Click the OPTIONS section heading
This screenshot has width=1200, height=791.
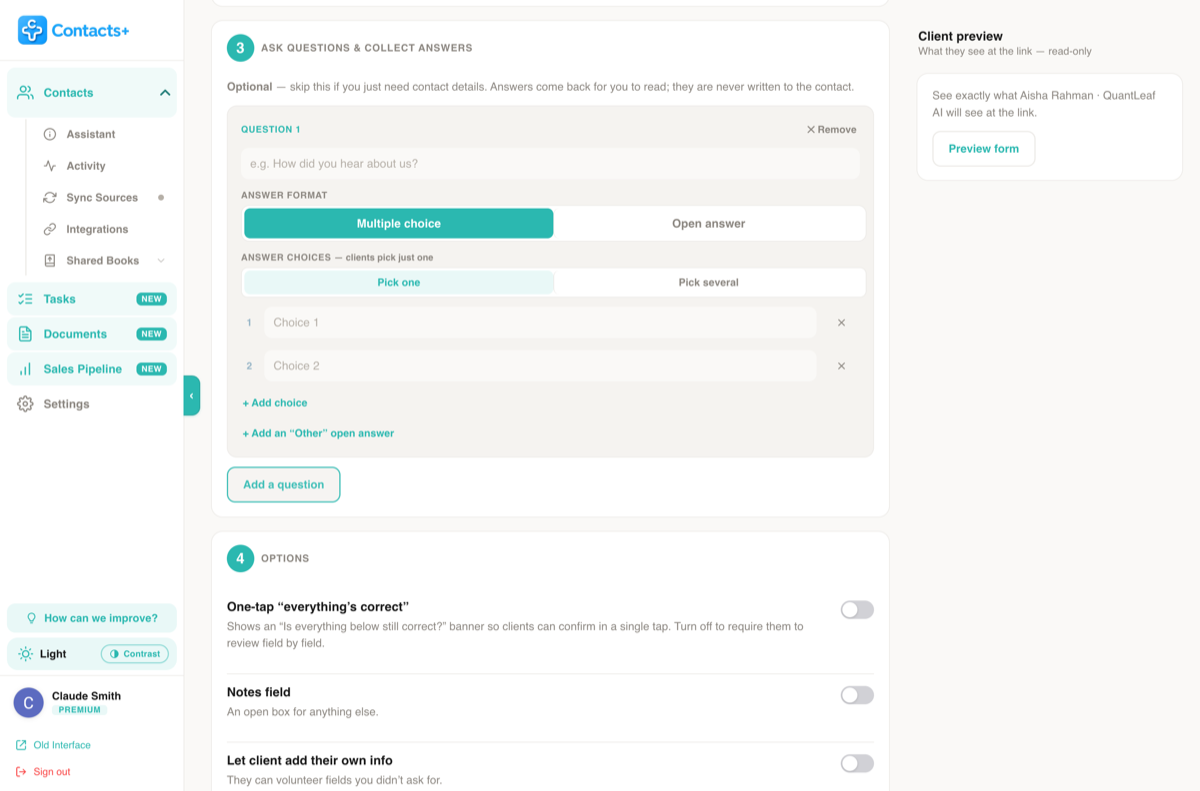tap(285, 559)
